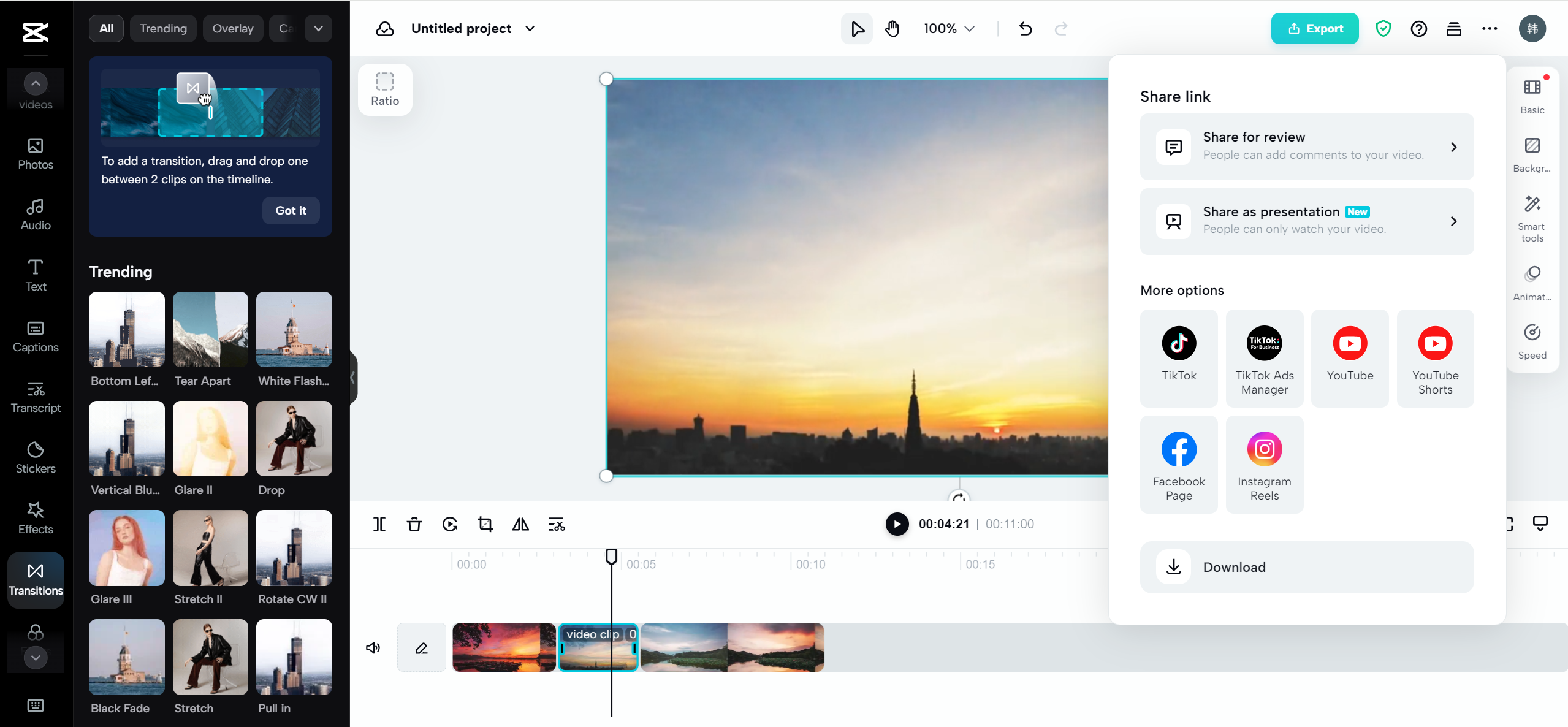Image resolution: width=1568 pixels, height=727 pixels.
Task: Open the Smart tools panel
Action: click(x=1532, y=219)
